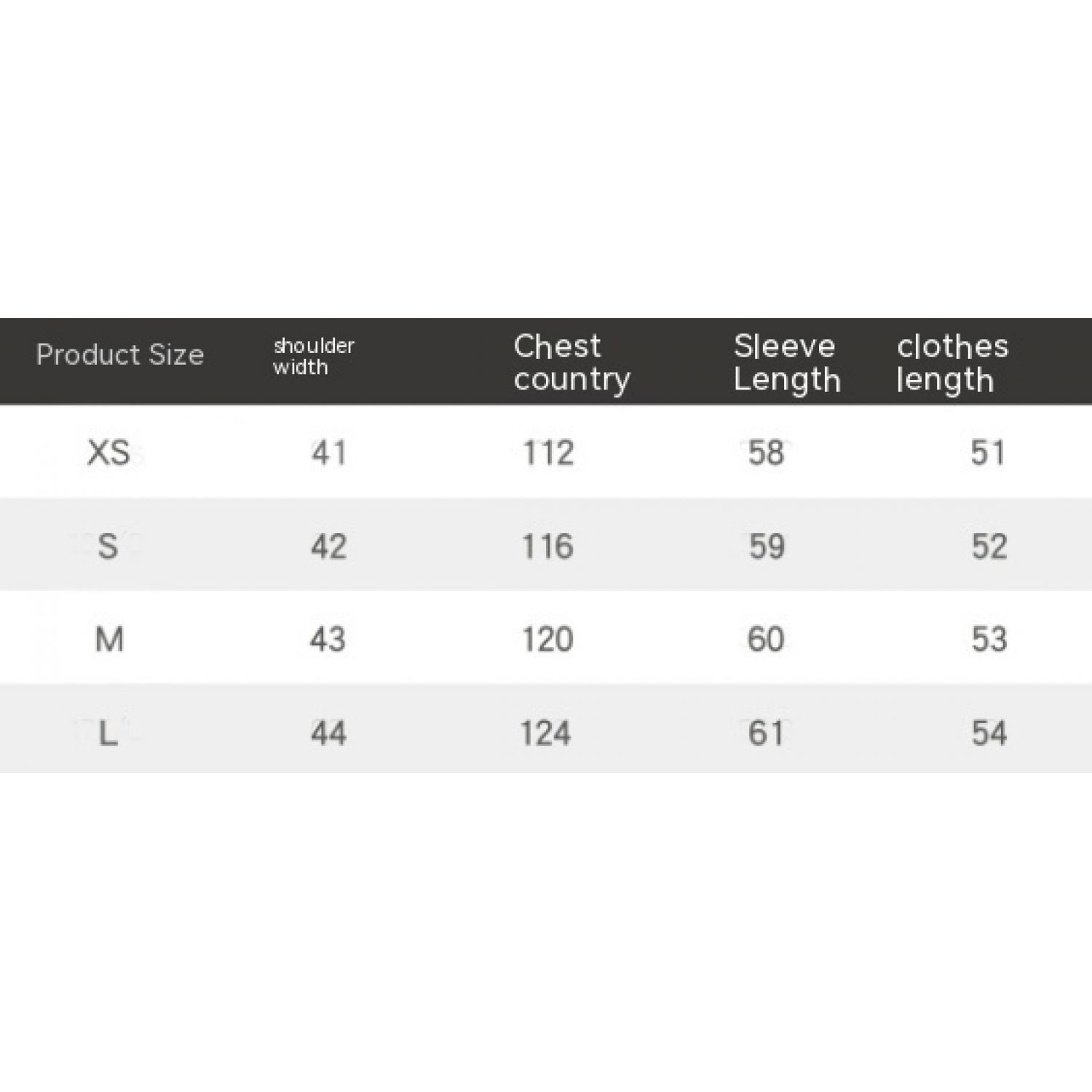
Task: Click the Product Size column header
Action: (x=120, y=355)
